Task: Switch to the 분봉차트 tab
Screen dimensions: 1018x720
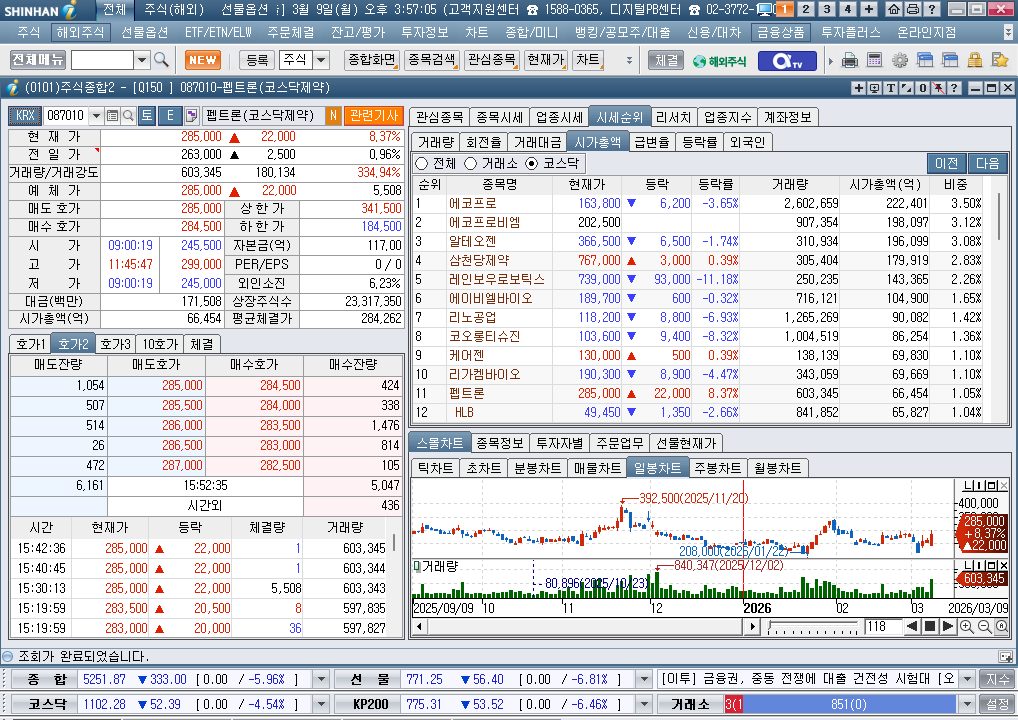Action: coord(538,468)
